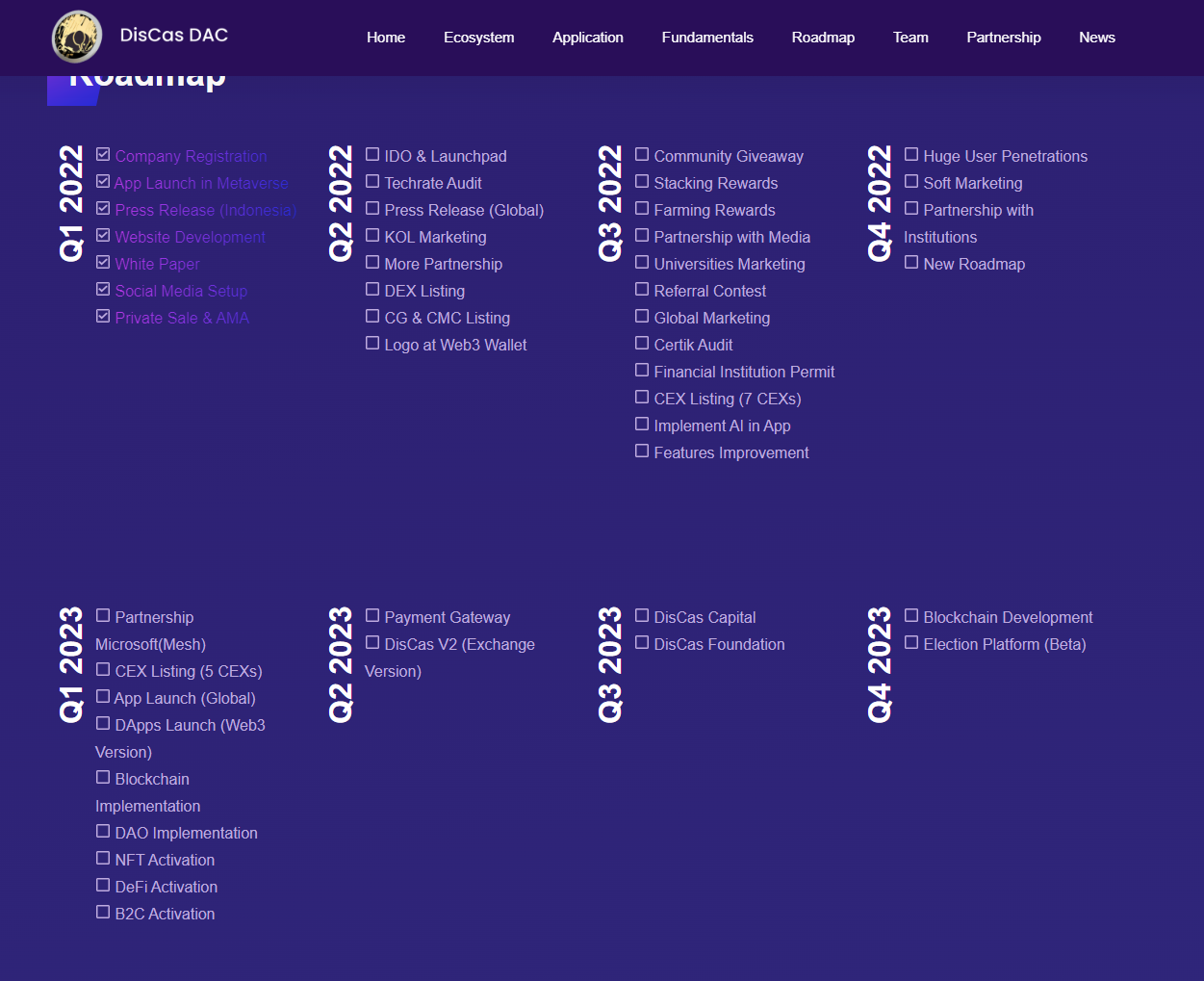Check the B2C Activation box
This screenshot has width=1204, height=981.
pos(103,912)
